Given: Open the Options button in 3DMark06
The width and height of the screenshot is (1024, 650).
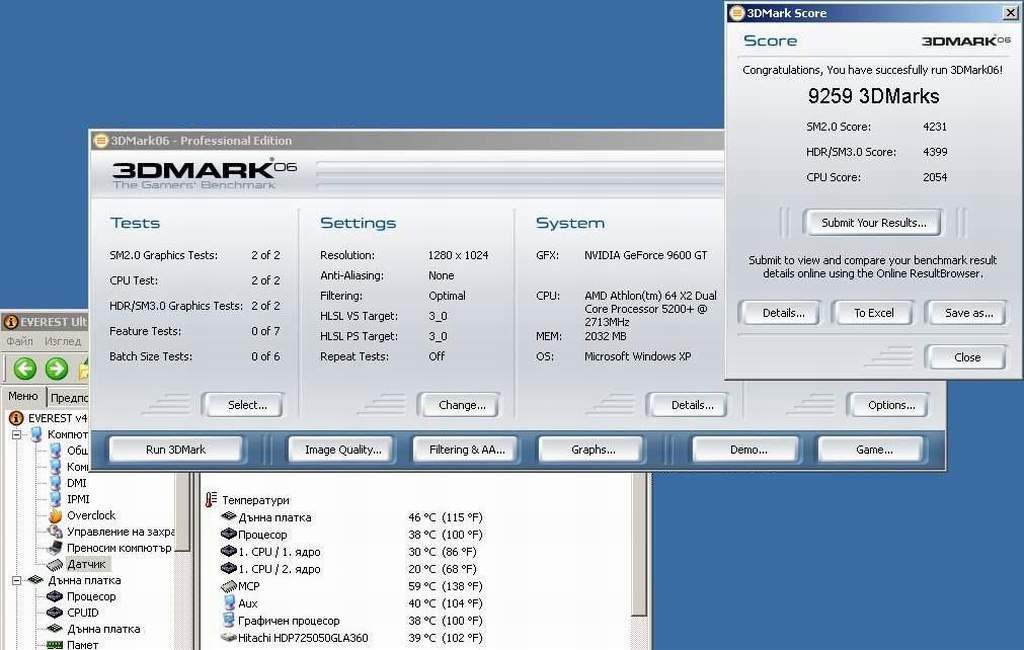Looking at the screenshot, I should (891, 405).
